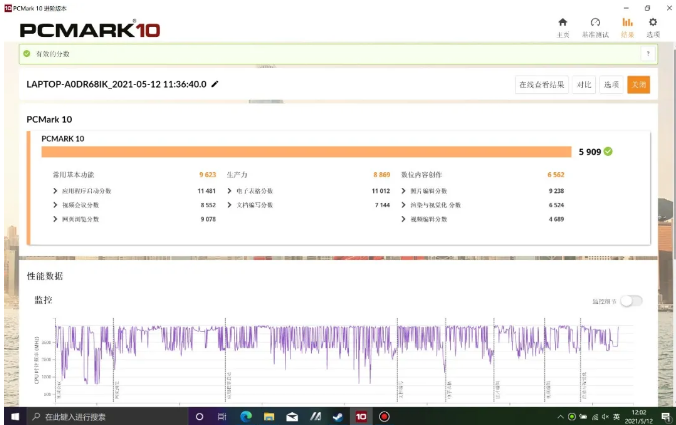Open Steam from the taskbar

337,416
